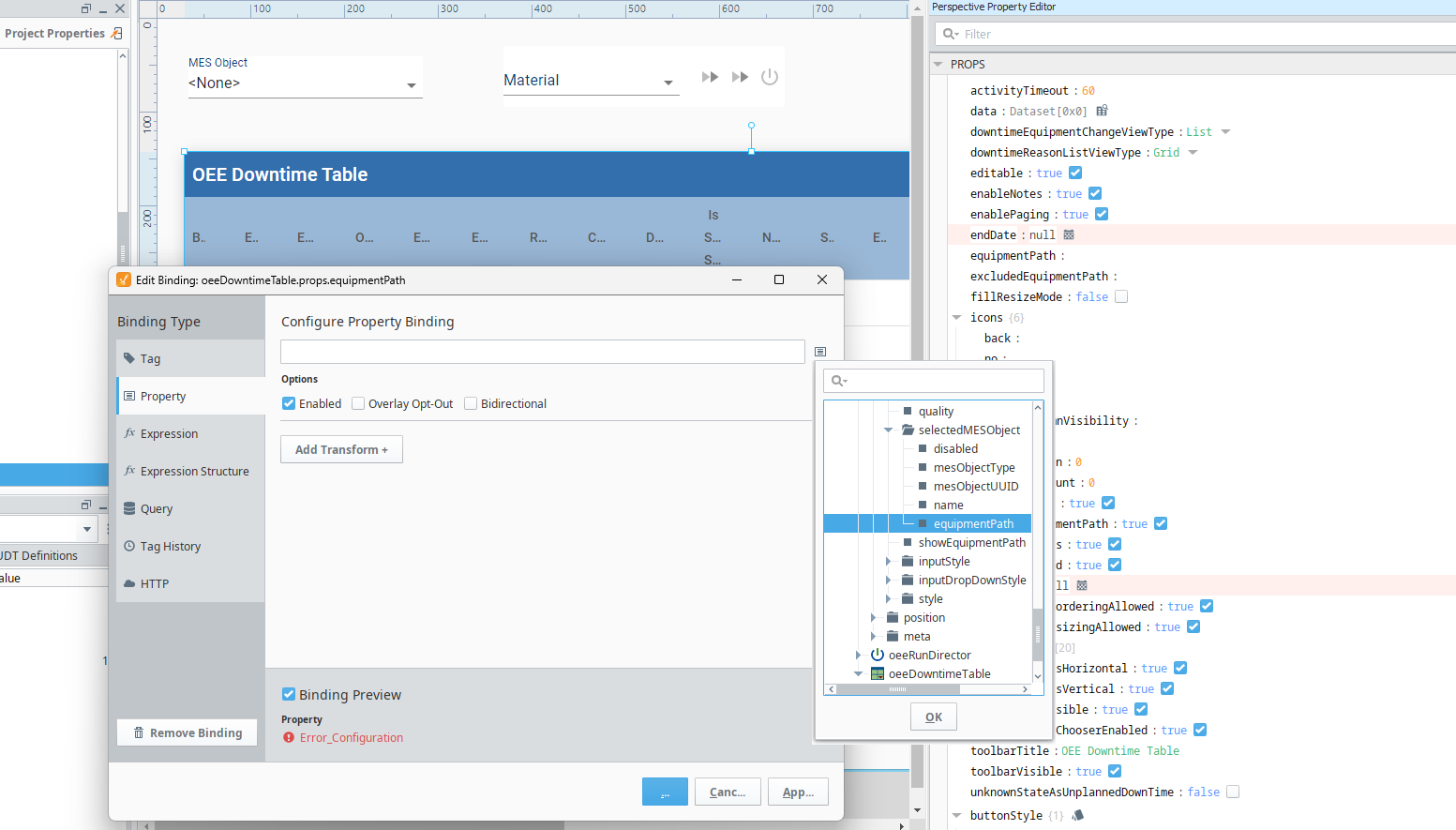Click the calendar icon next to endDate
The height and width of the screenshot is (830, 1456).
1069,235
